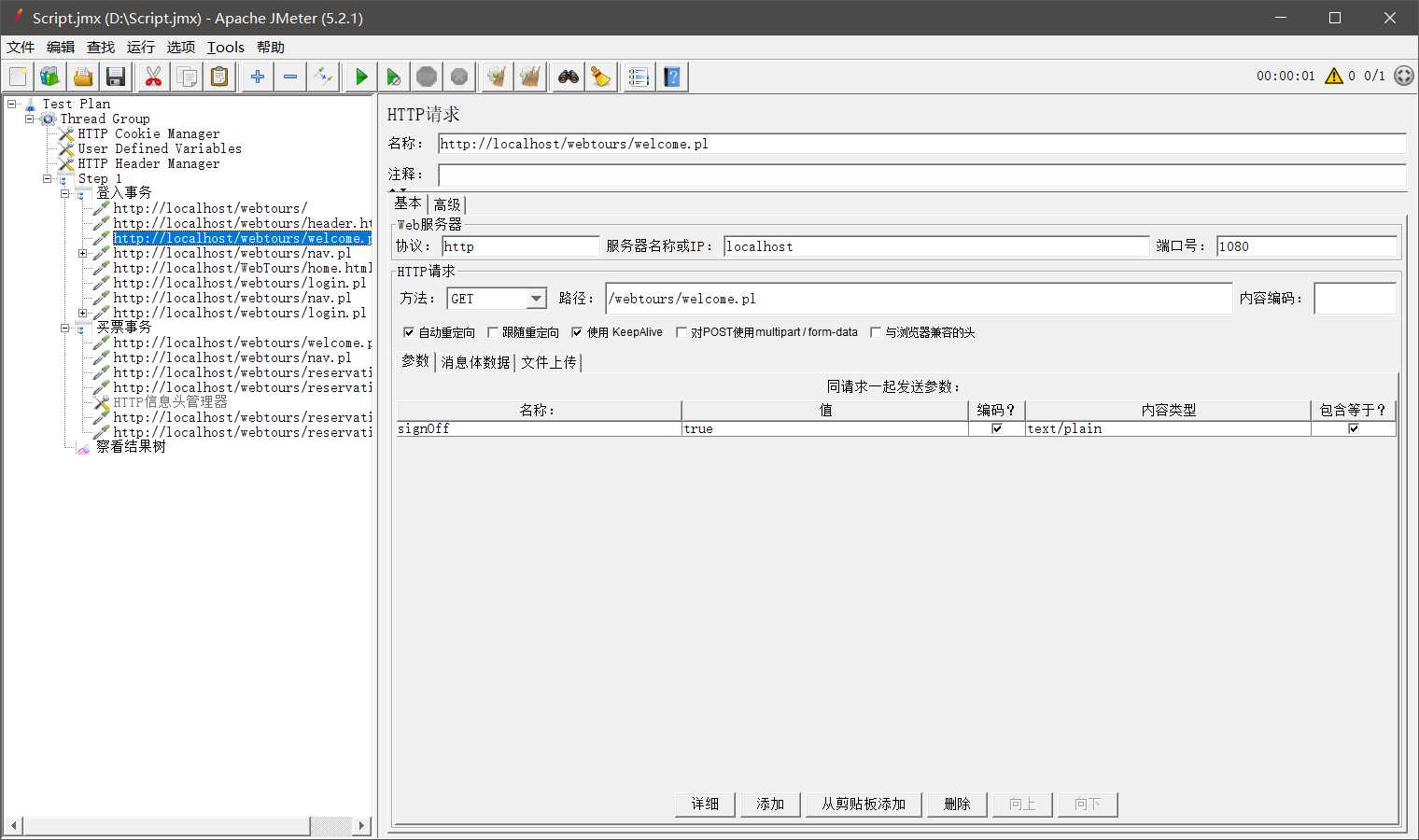Open the 编辑 menu
Image resolution: width=1419 pixels, height=840 pixels.
[61, 47]
